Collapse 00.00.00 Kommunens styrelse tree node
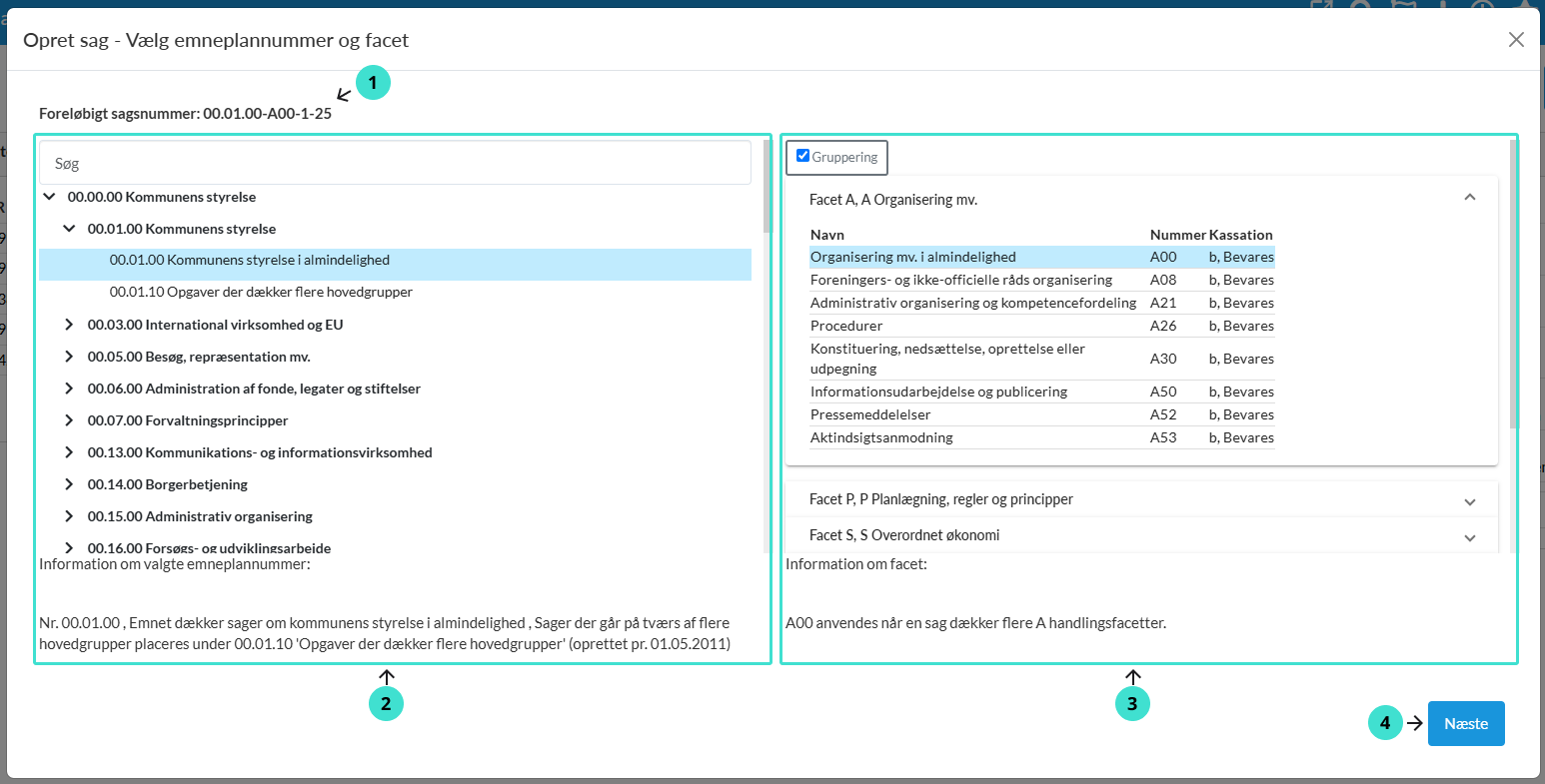 click(x=49, y=198)
